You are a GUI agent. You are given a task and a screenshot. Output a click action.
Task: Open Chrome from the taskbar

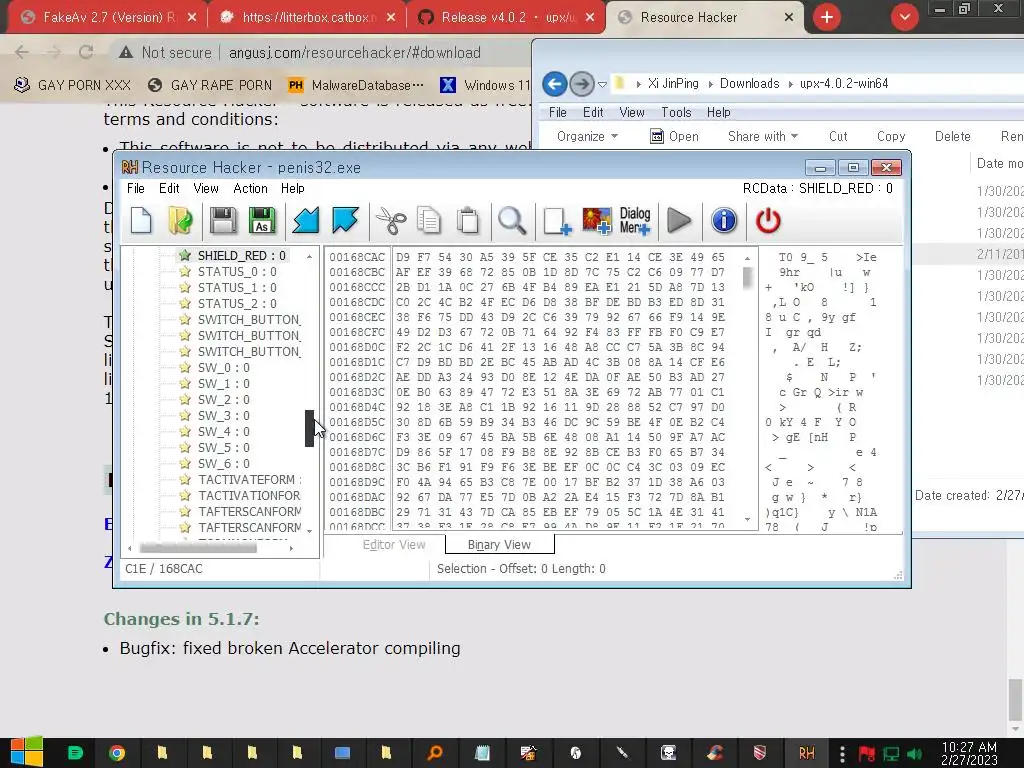(116, 753)
